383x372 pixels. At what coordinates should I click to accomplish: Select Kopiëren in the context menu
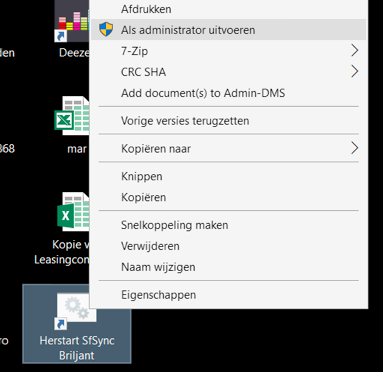coord(229,197)
